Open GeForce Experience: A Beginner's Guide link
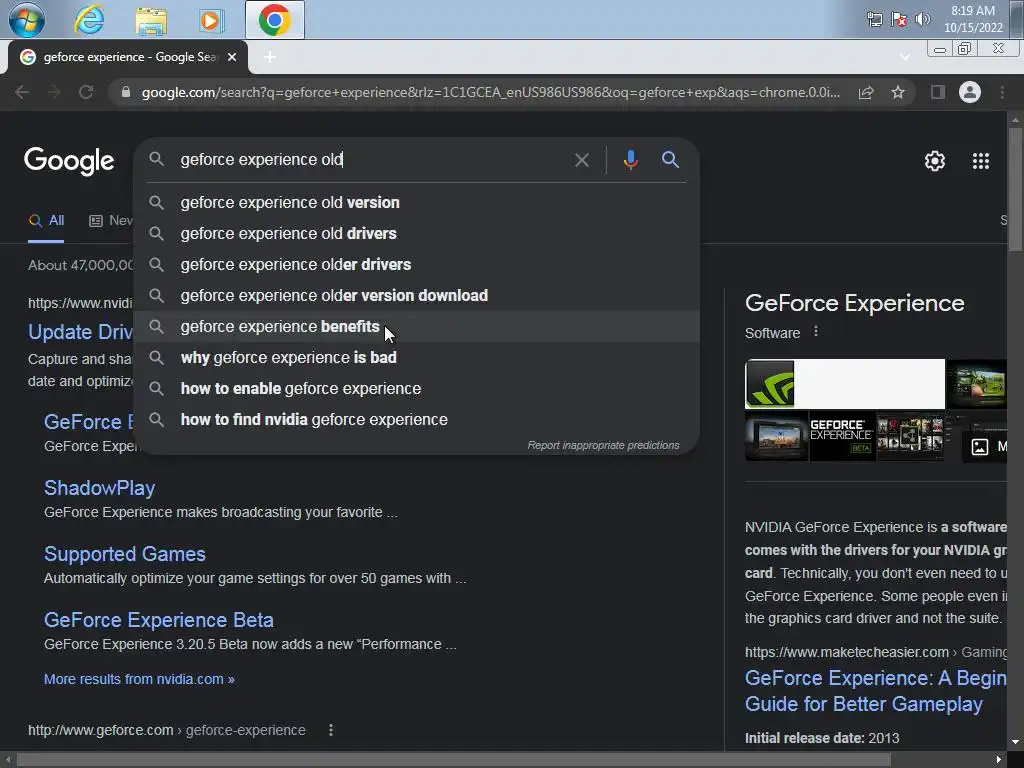The height and width of the screenshot is (768, 1024). pyautogui.click(x=876, y=691)
